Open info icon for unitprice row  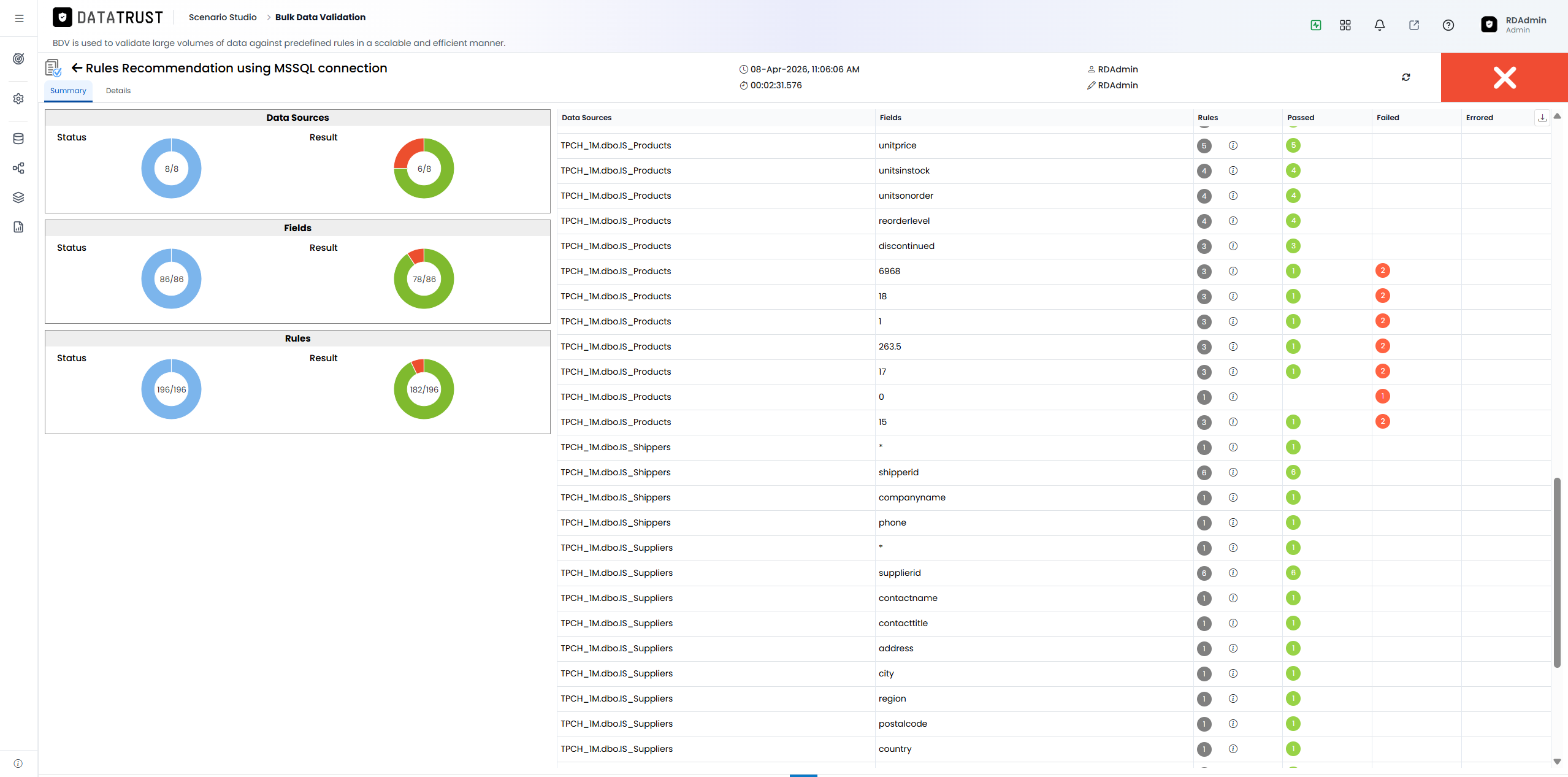click(1233, 145)
